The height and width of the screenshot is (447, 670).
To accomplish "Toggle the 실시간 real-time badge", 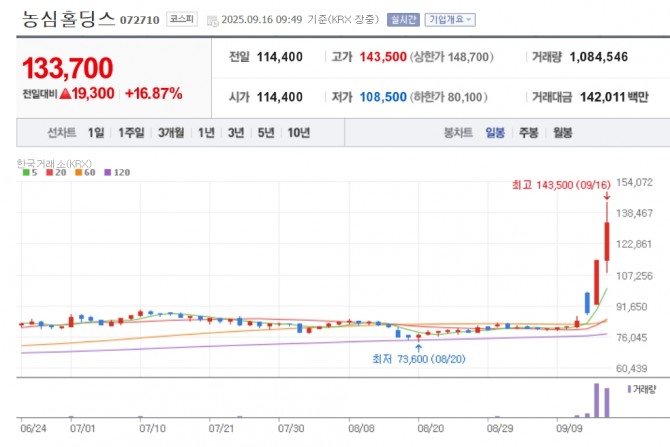I will coord(403,20).
